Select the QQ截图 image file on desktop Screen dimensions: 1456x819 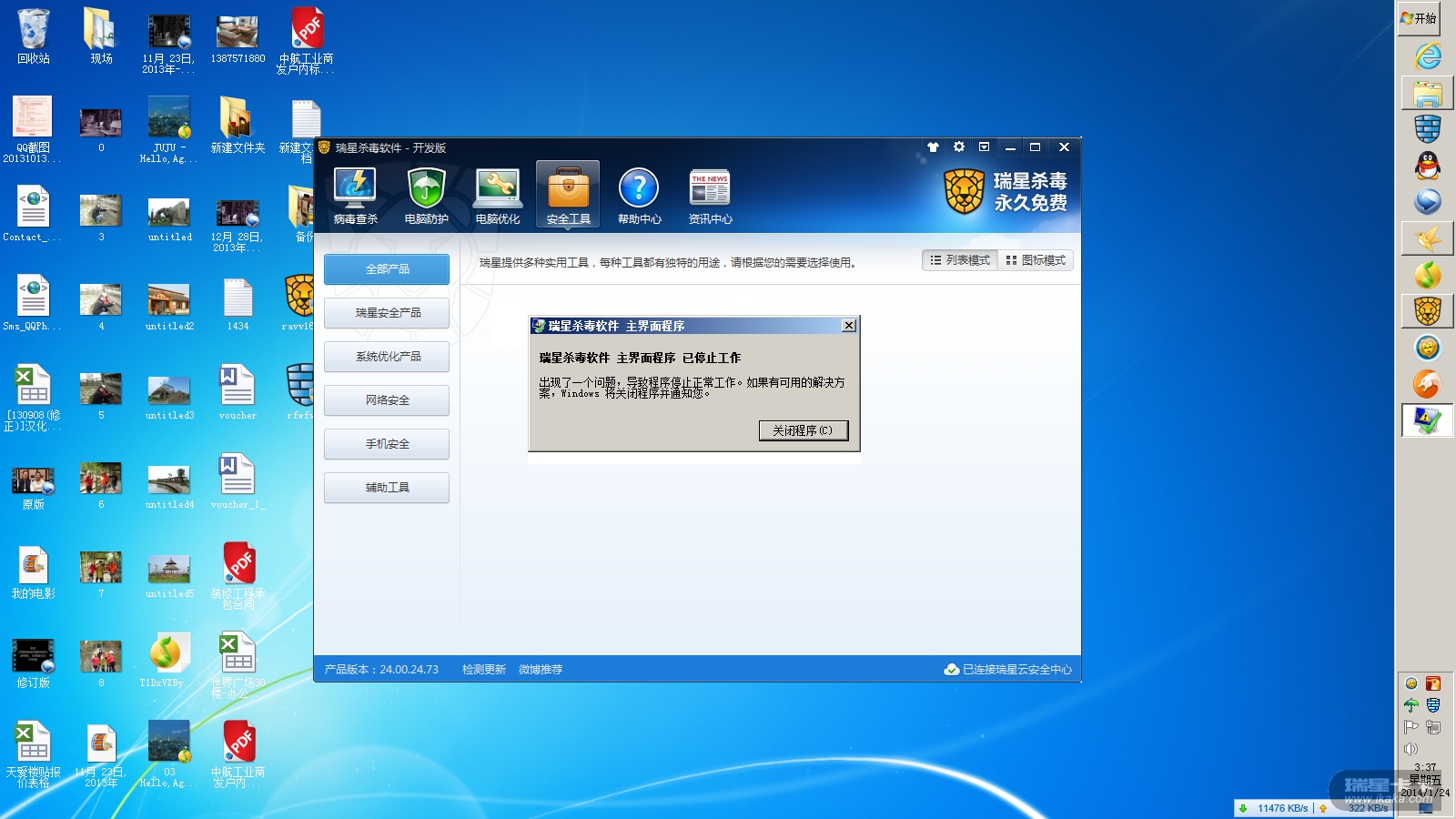(33, 129)
